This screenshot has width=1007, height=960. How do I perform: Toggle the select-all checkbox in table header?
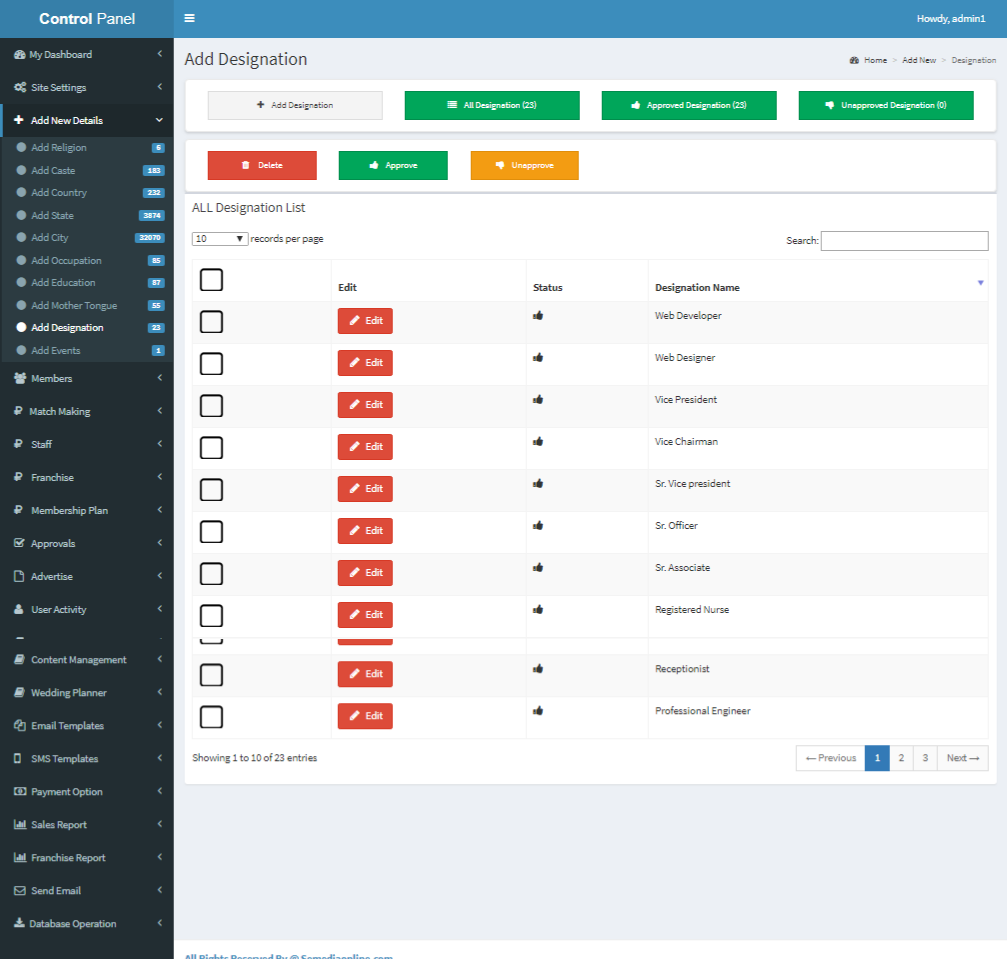211,280
